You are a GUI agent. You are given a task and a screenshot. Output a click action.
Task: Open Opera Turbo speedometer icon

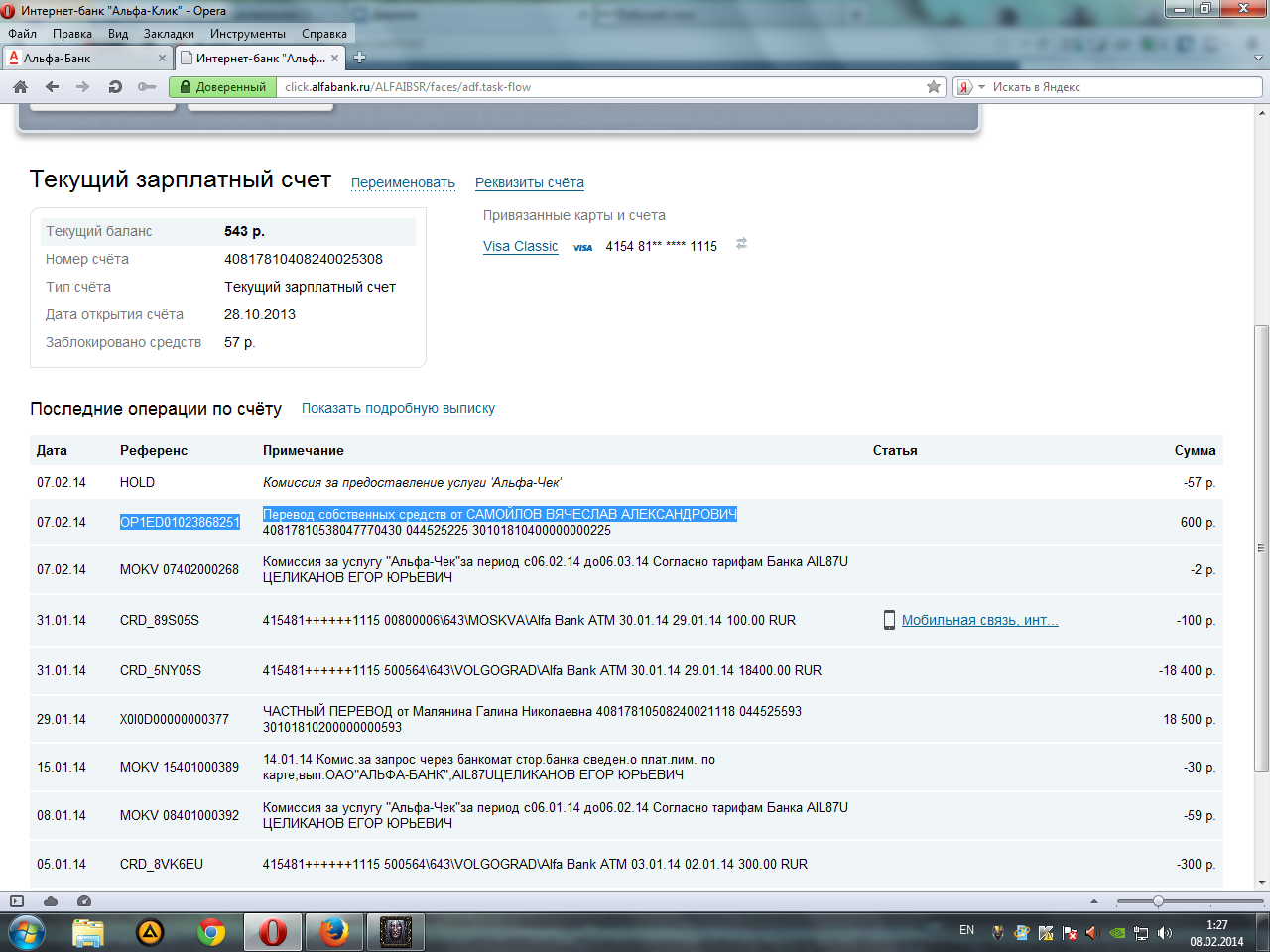tap(84, 901)
